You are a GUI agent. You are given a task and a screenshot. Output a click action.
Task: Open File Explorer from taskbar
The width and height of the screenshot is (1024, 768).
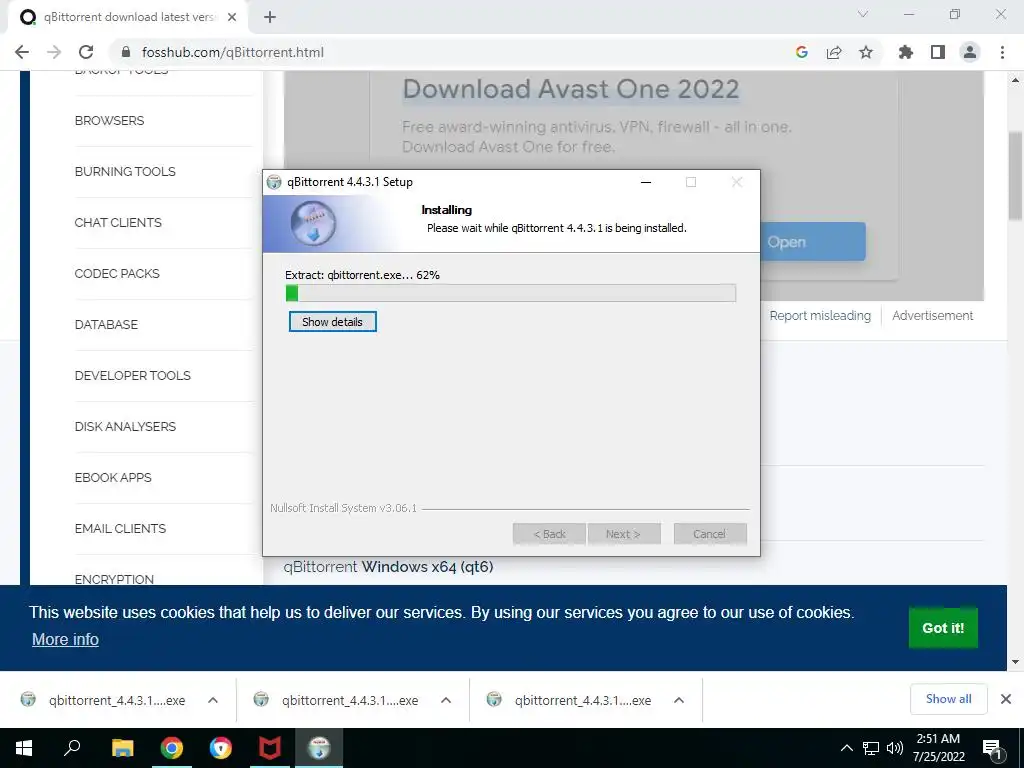pos(122,748)
